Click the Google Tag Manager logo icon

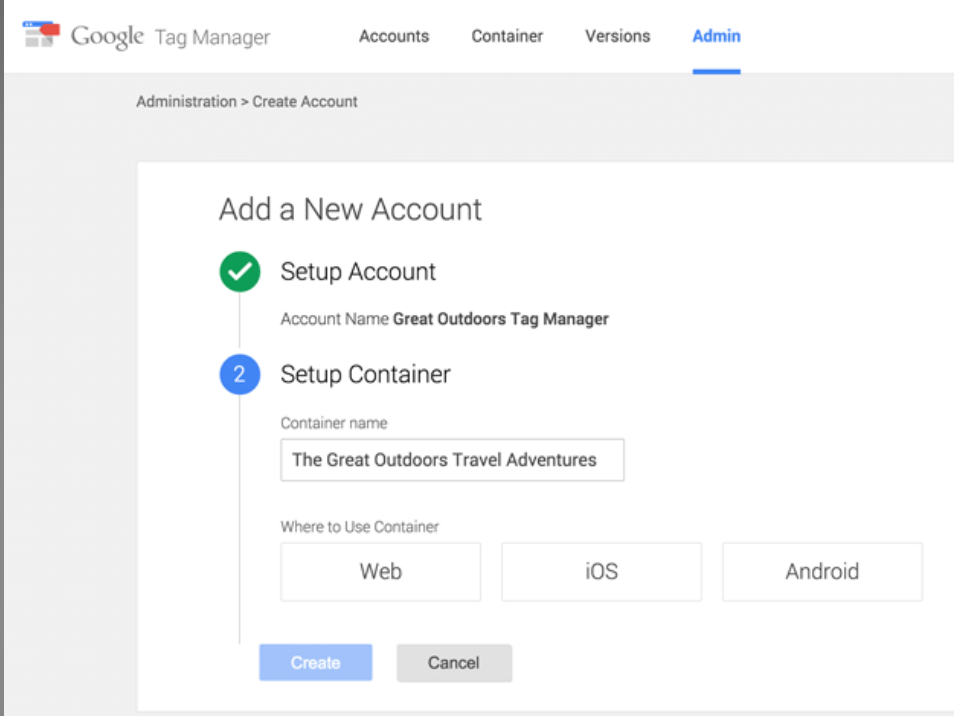point(41,34)
